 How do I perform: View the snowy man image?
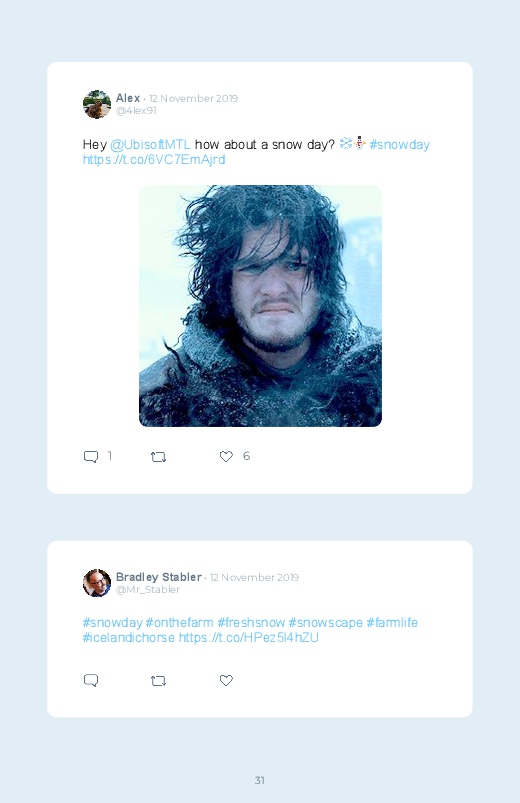tap(260, 306)
